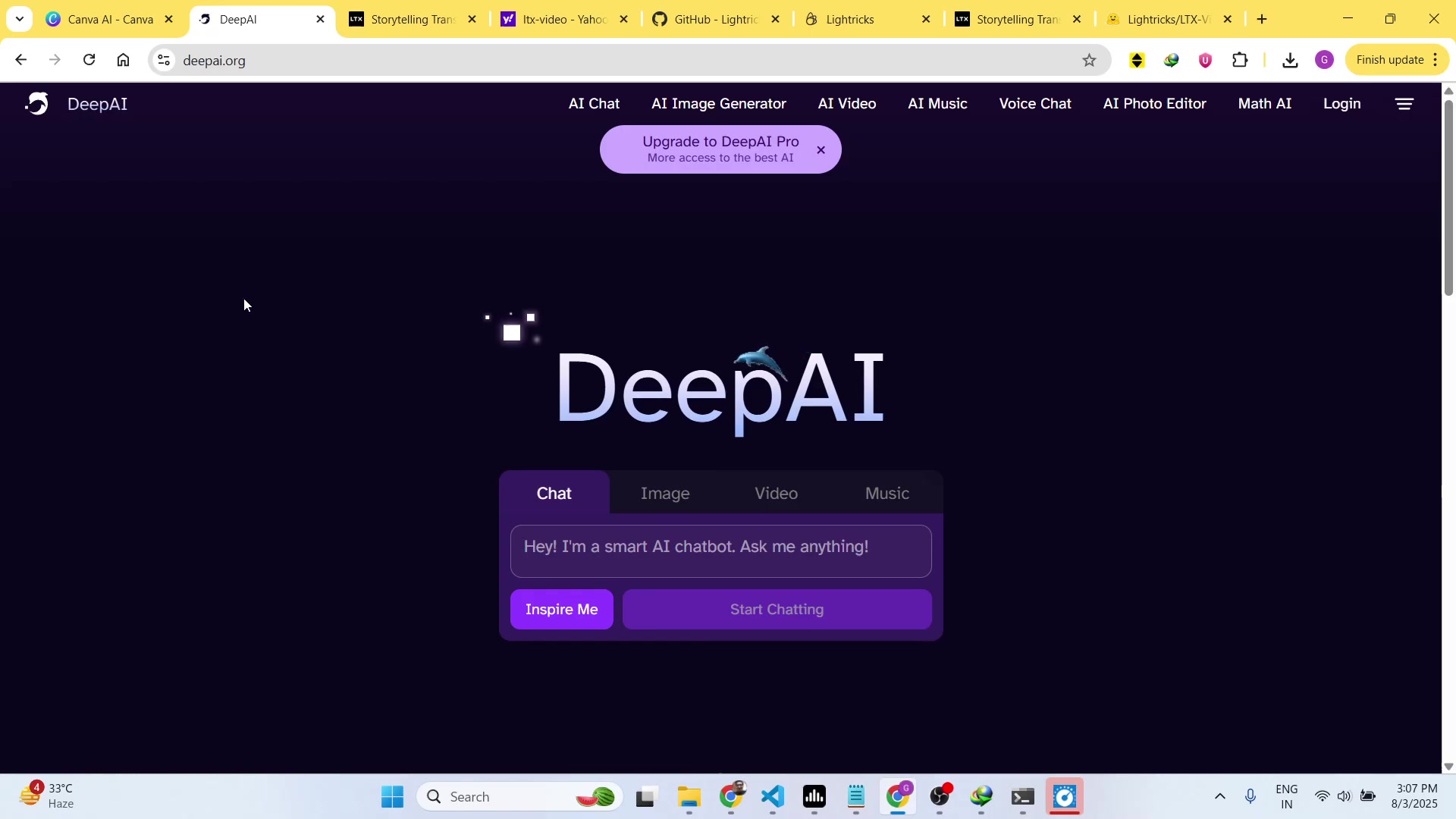Screen dimensions: 1456x819
Task: Close the DeepAI tab
Action: click(x=320, y=19)
